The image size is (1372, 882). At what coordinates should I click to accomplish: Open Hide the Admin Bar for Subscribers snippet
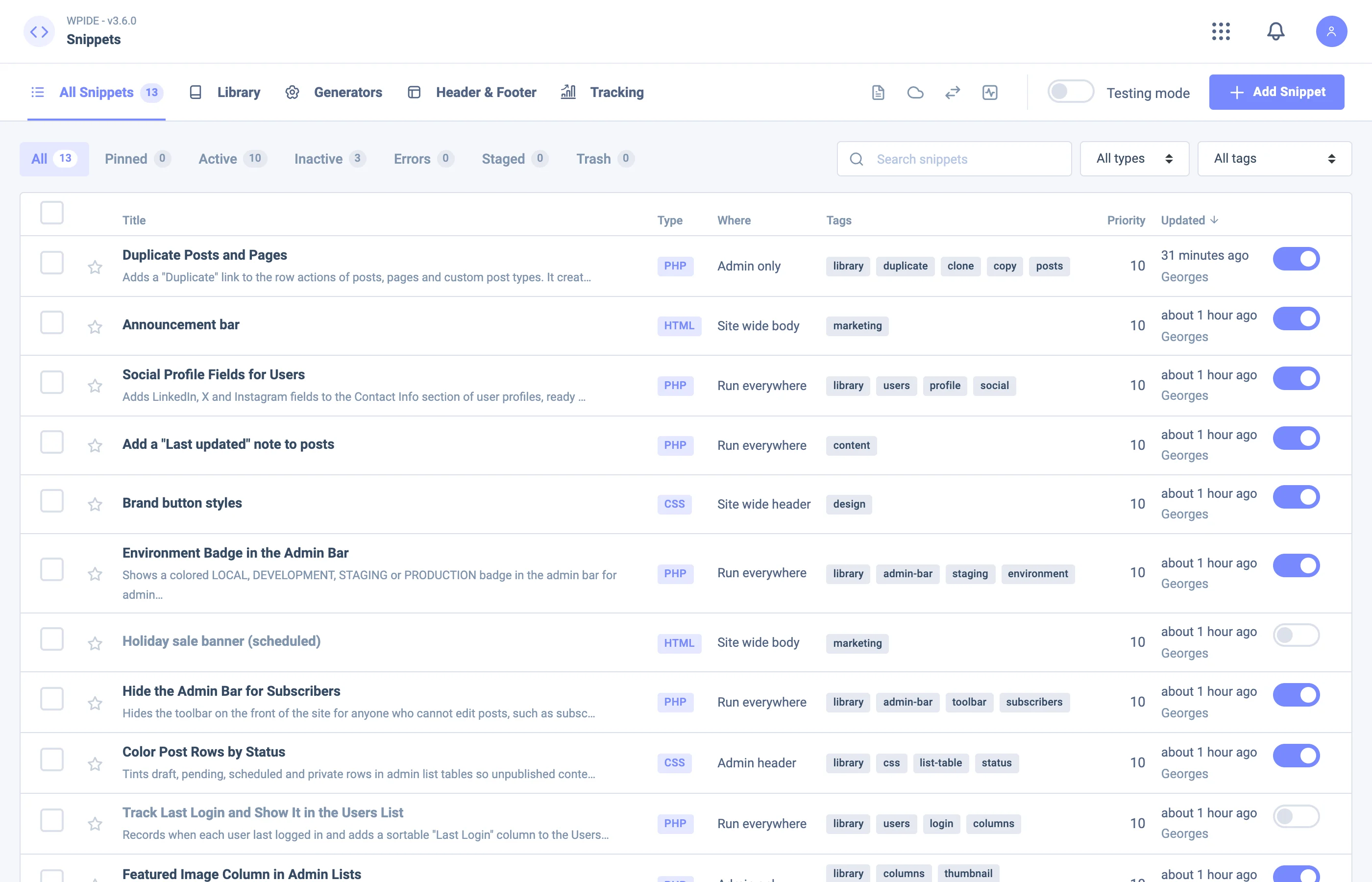[231, 691]
